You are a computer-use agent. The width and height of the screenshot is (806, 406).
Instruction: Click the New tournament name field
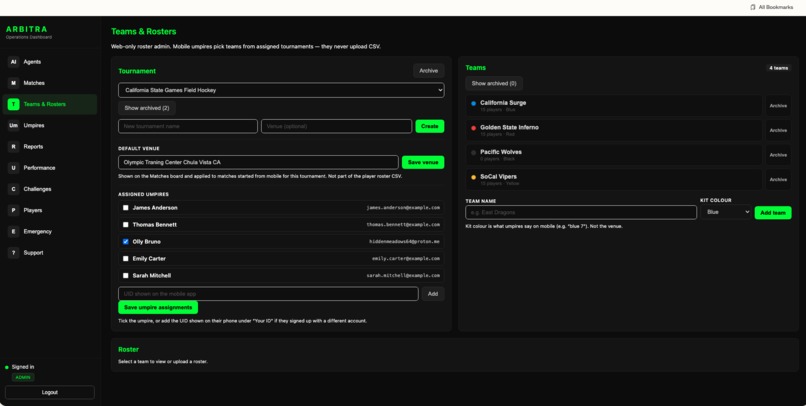(x=188, y=126)
